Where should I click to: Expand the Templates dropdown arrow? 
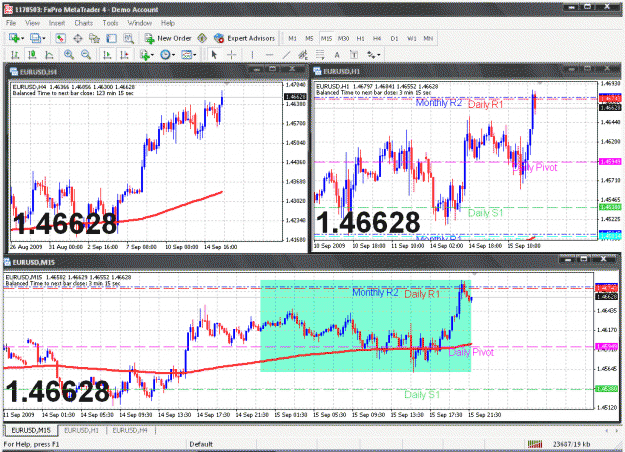[x=195, y=55]
